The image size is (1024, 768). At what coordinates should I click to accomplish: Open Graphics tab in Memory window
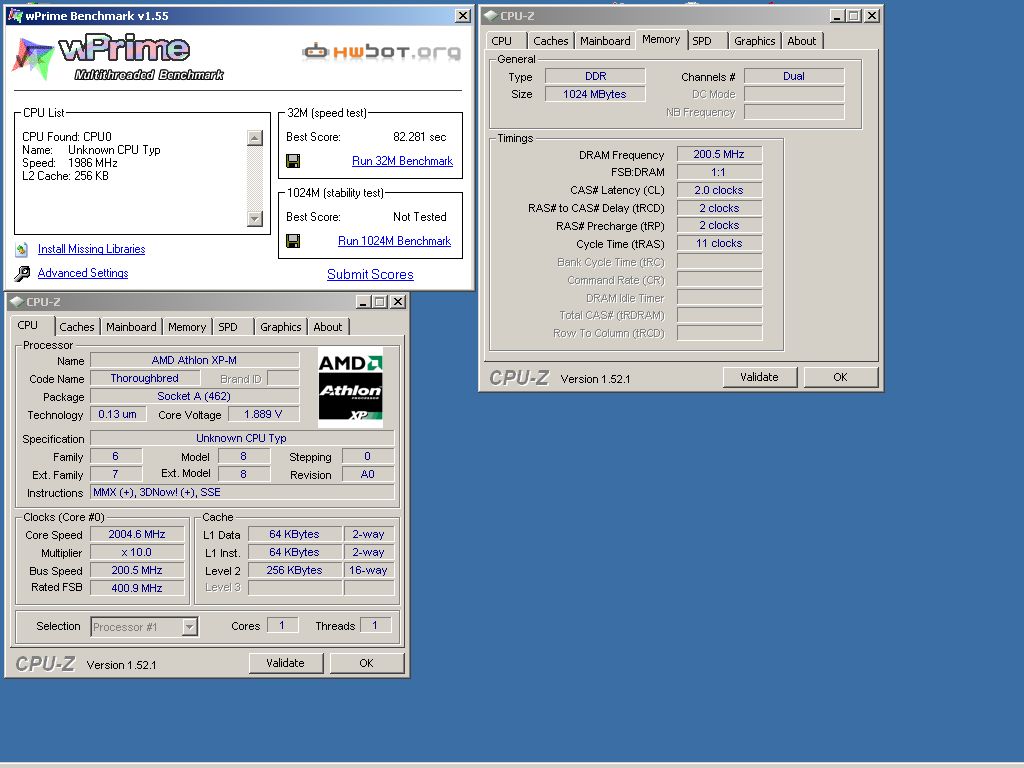(x=754, y=40)
